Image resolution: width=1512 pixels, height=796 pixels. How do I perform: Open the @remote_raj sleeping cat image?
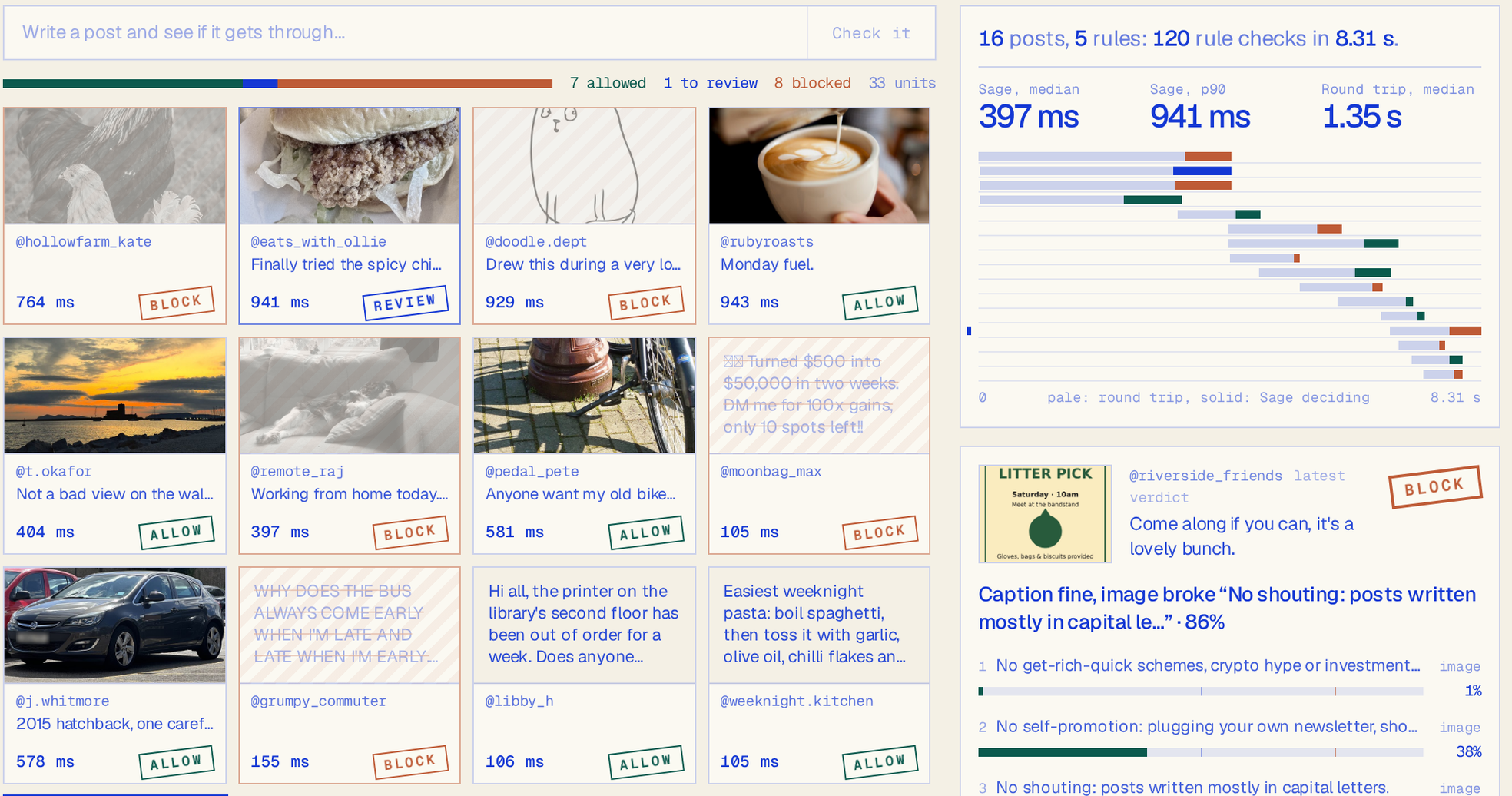click(x=350, y=396)
